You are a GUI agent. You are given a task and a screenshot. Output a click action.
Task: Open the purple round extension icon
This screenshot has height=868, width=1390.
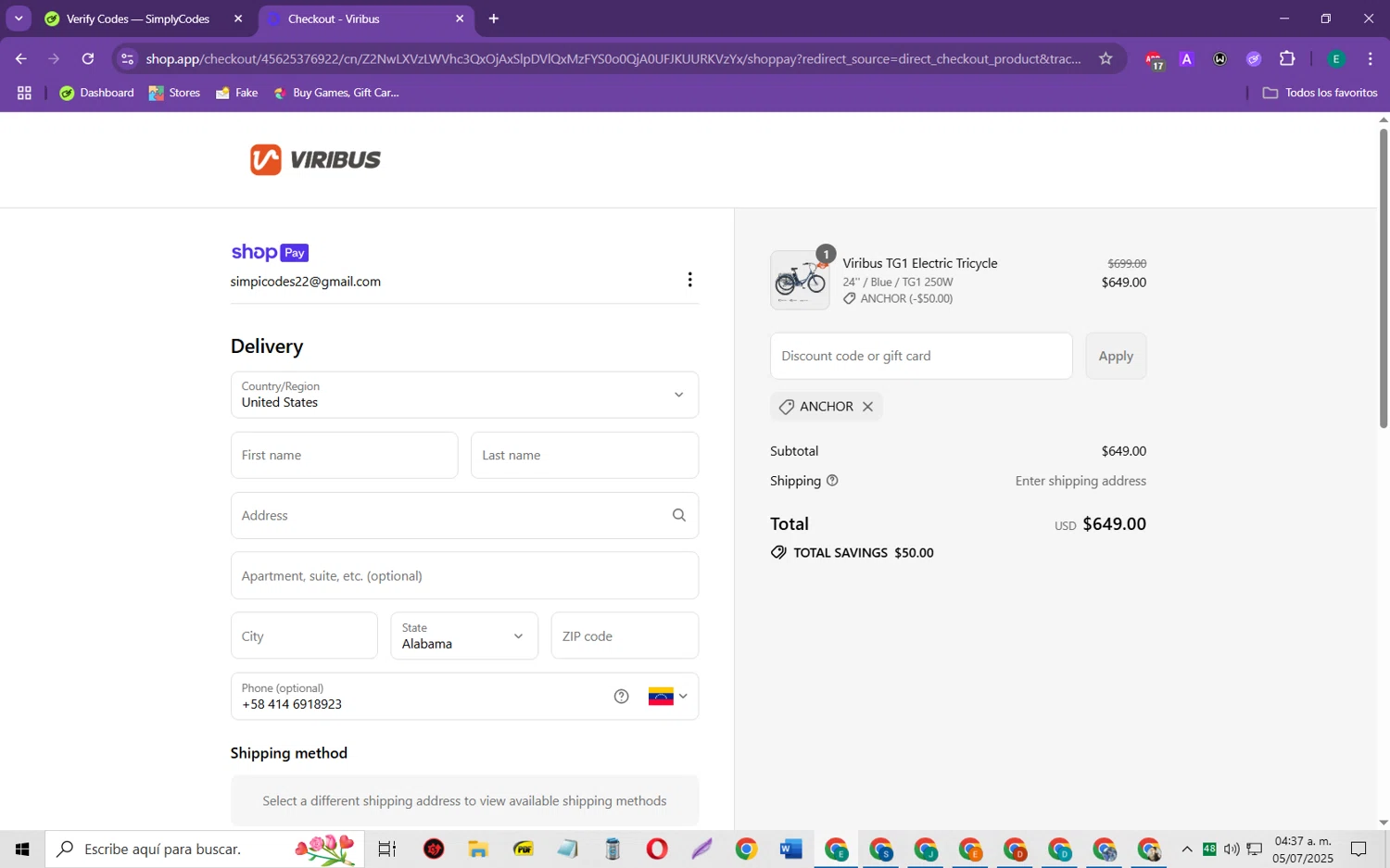[1254, 58]
